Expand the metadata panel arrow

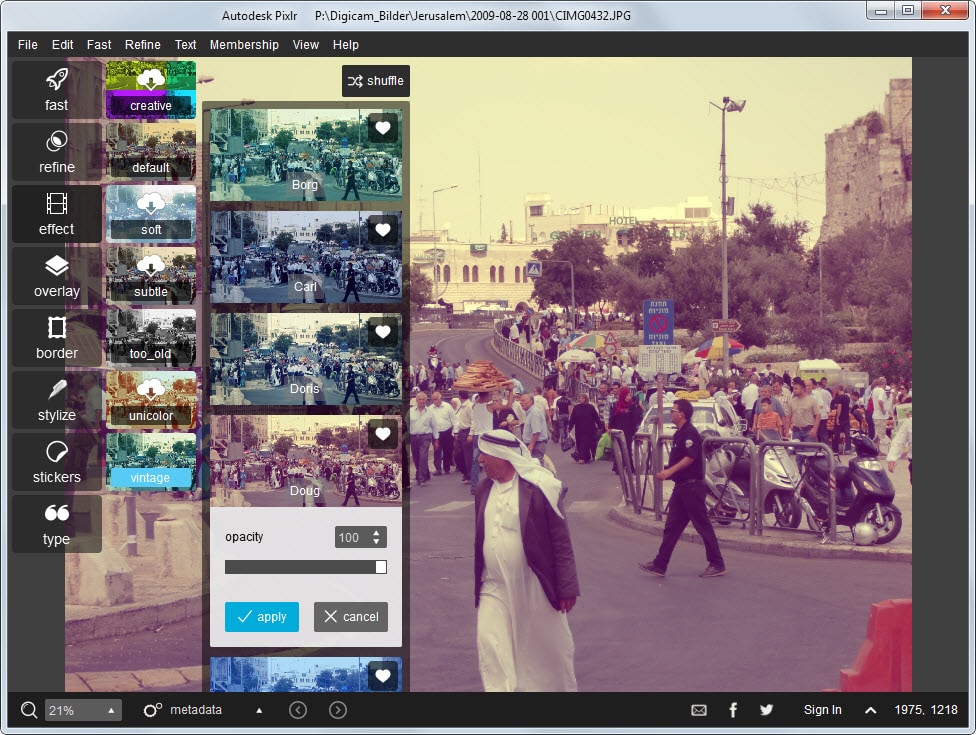coord(259,710)
